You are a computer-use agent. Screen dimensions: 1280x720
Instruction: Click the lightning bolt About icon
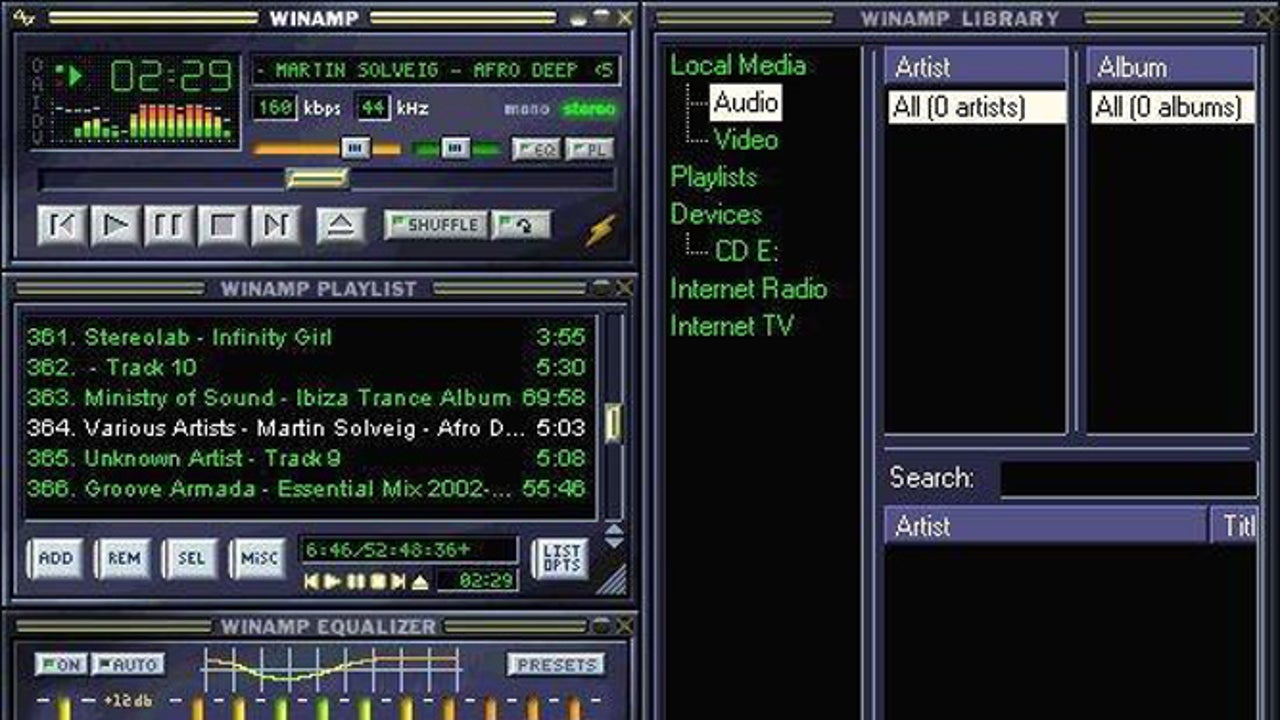pos(601,229)
